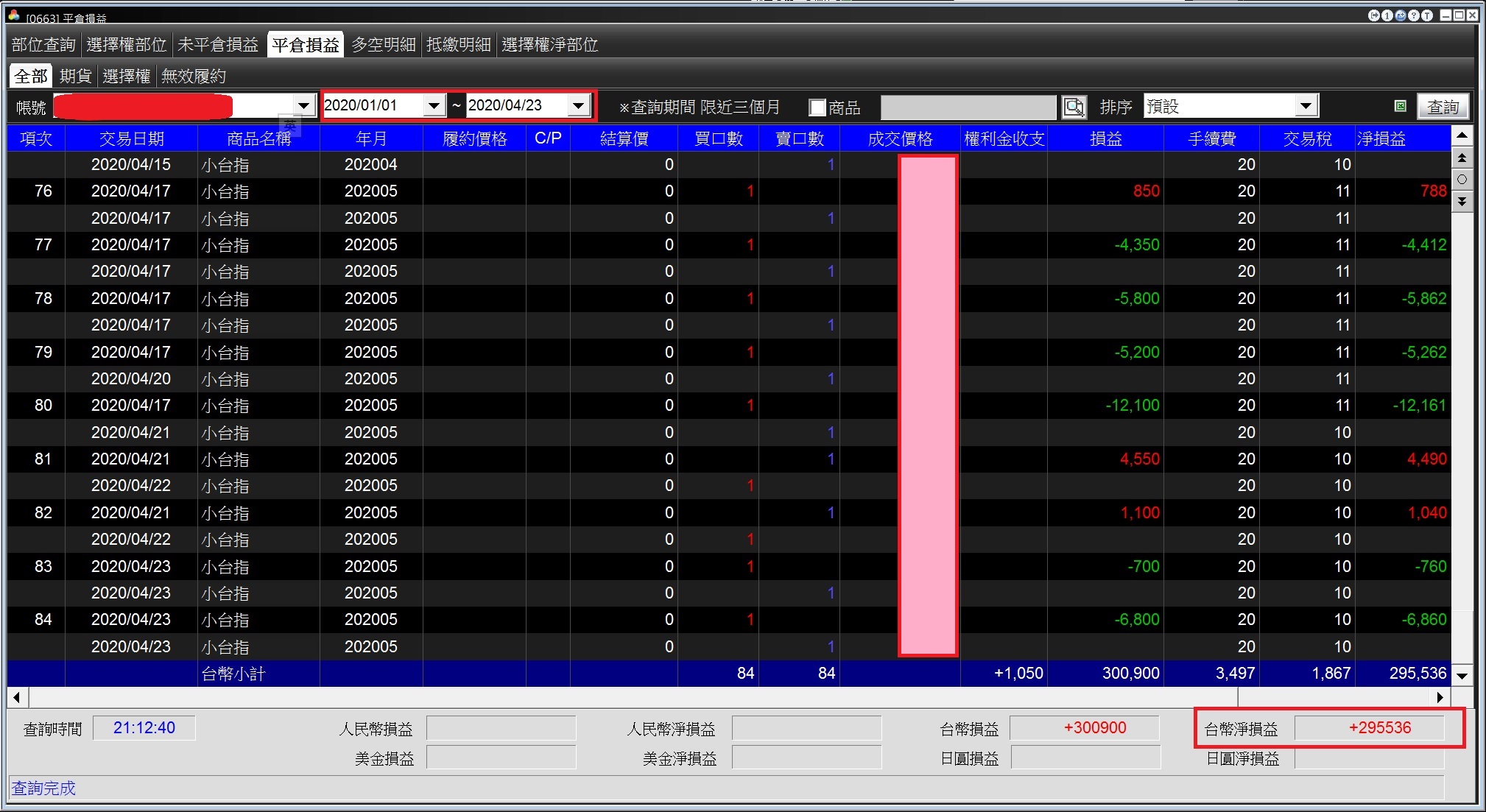Click the green Excel export icon
The image size is (1486, 812).
(x=1401, y=107)
